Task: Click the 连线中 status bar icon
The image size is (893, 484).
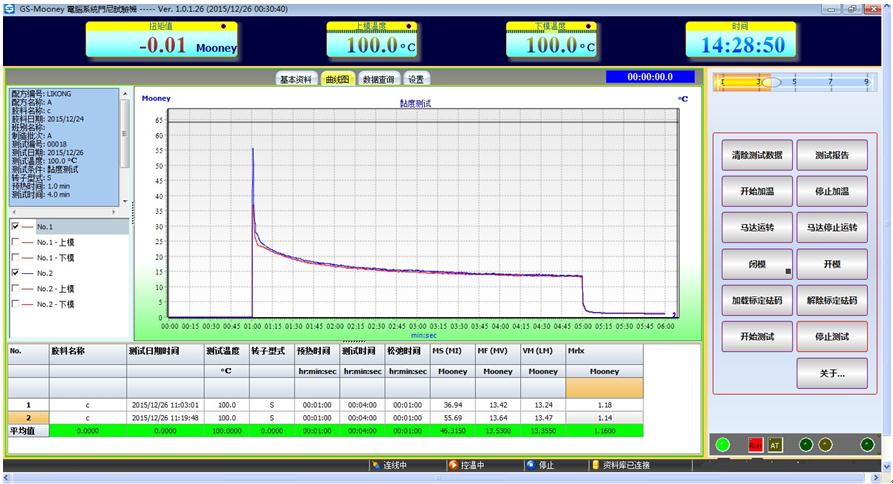Action: (x=376, y=465)
